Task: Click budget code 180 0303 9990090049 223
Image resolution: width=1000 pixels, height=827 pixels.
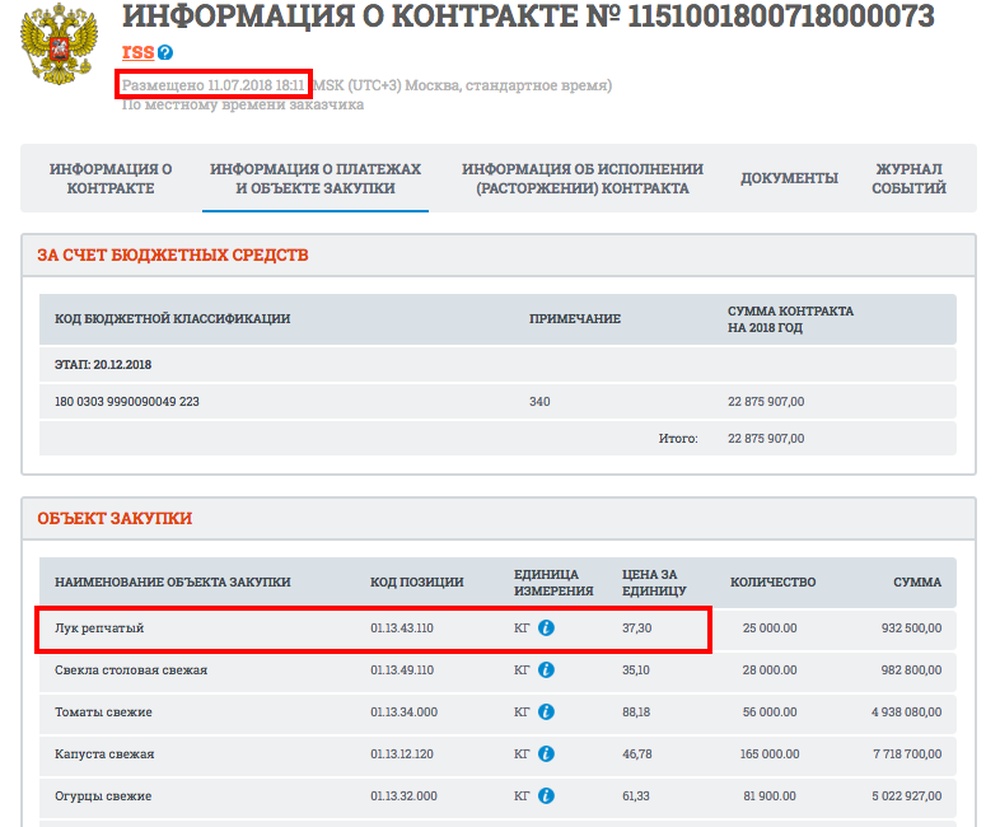Action: pyautogui.click(x=127, y=402)
